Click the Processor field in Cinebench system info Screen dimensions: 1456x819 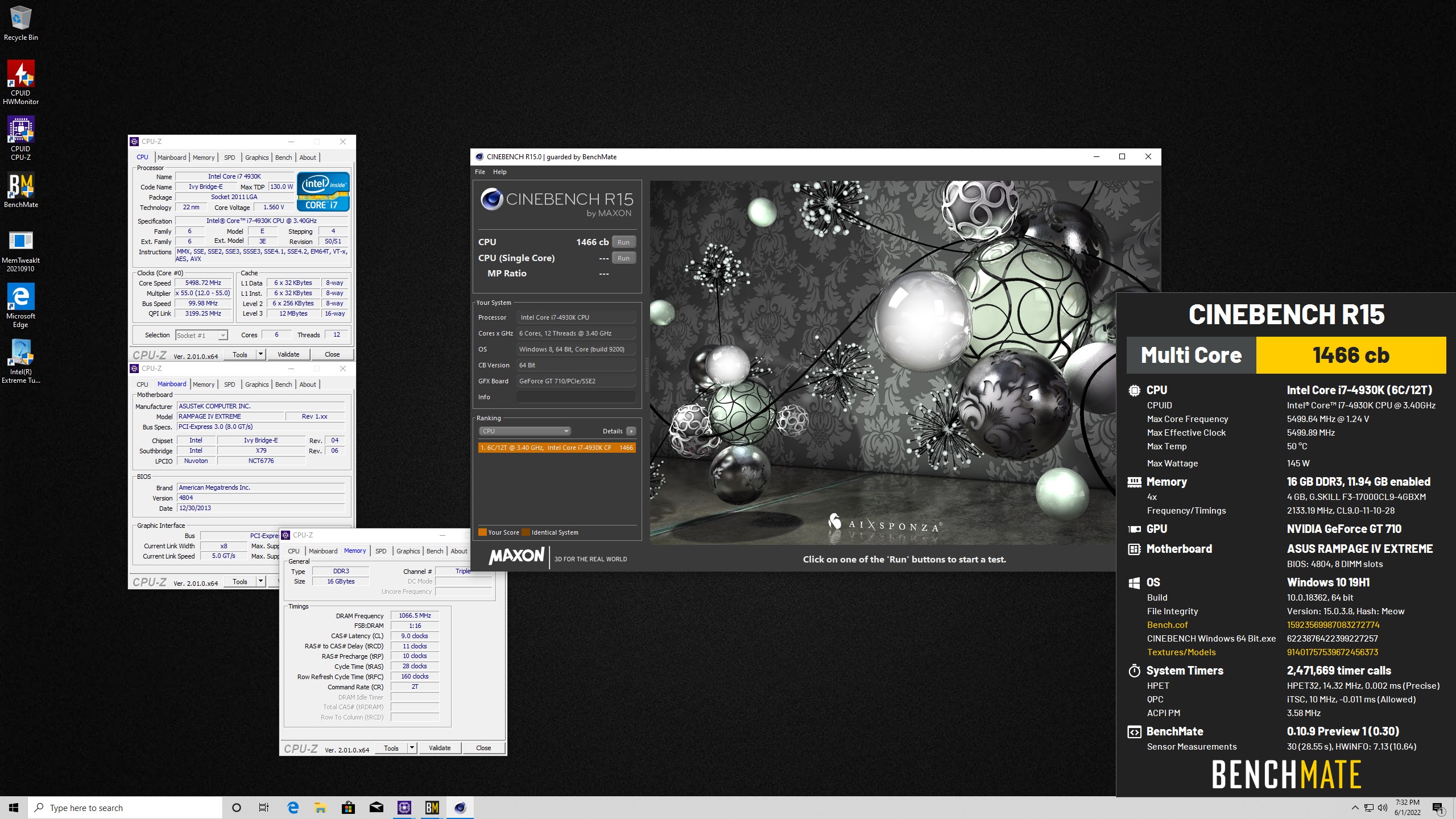[x=576, y=317]
